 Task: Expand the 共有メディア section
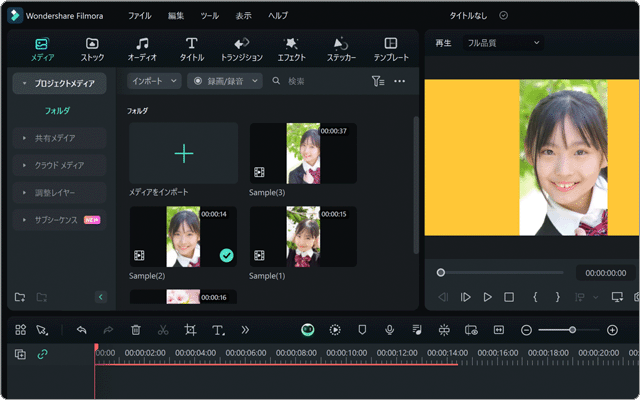pos(60,138)
